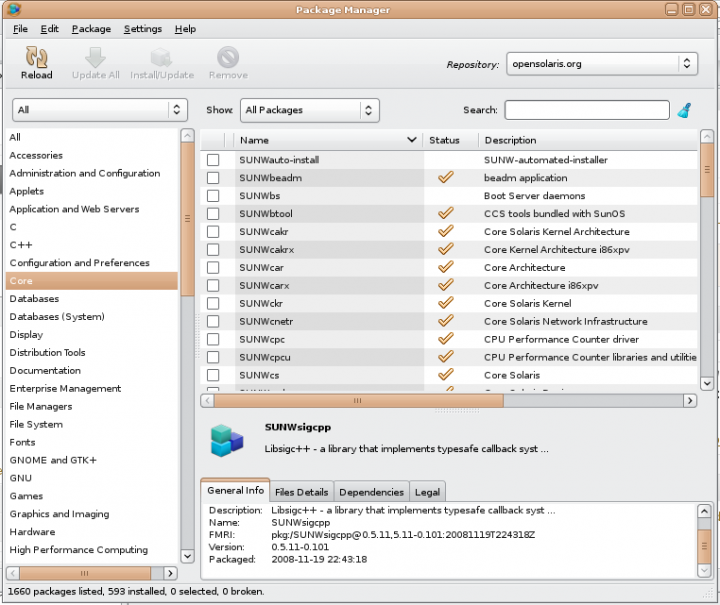The image size is (720, 605).
Task: Select the High Performance Computing category
Action: click(x=92, y=550)
